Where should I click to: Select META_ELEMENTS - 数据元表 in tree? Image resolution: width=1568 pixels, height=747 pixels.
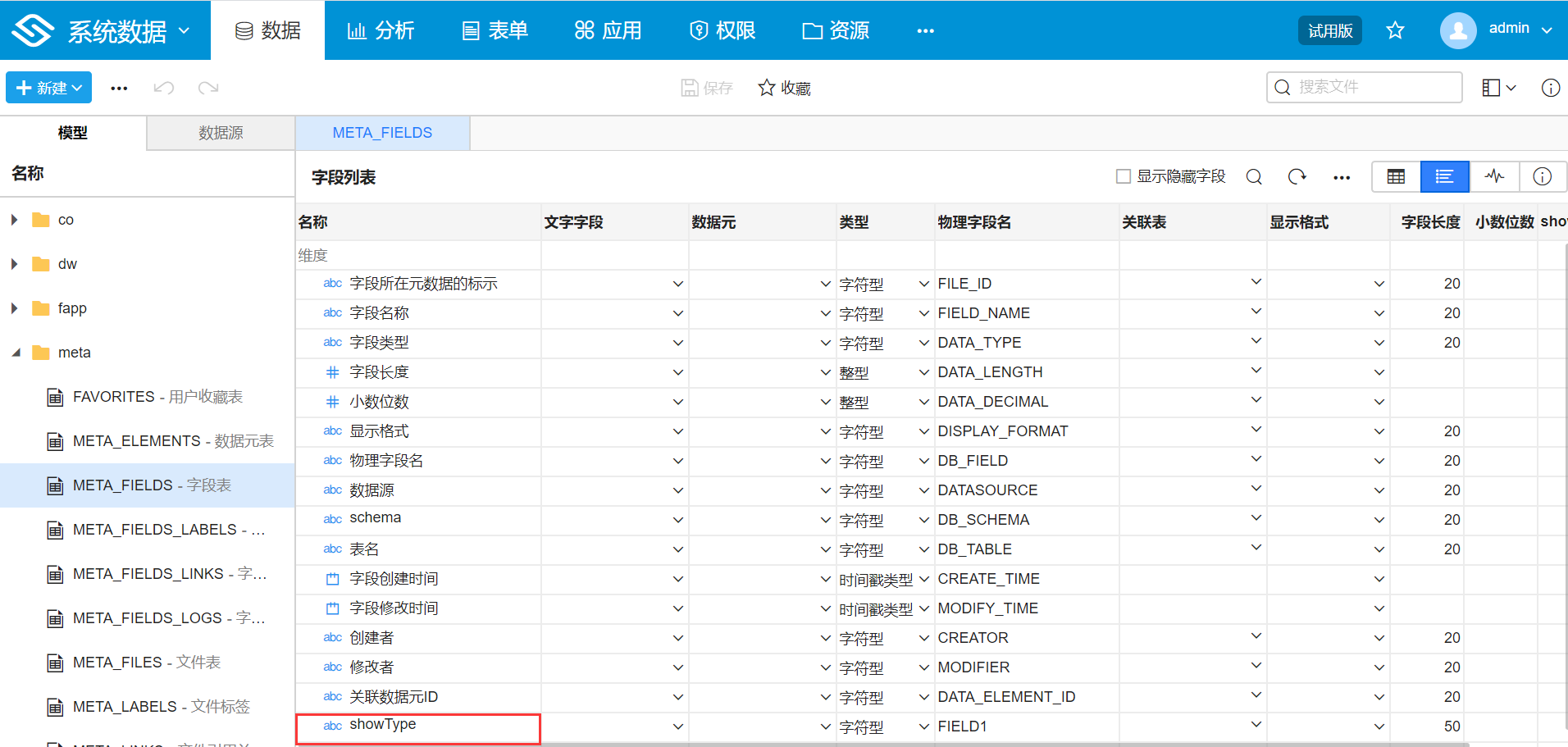172,441
